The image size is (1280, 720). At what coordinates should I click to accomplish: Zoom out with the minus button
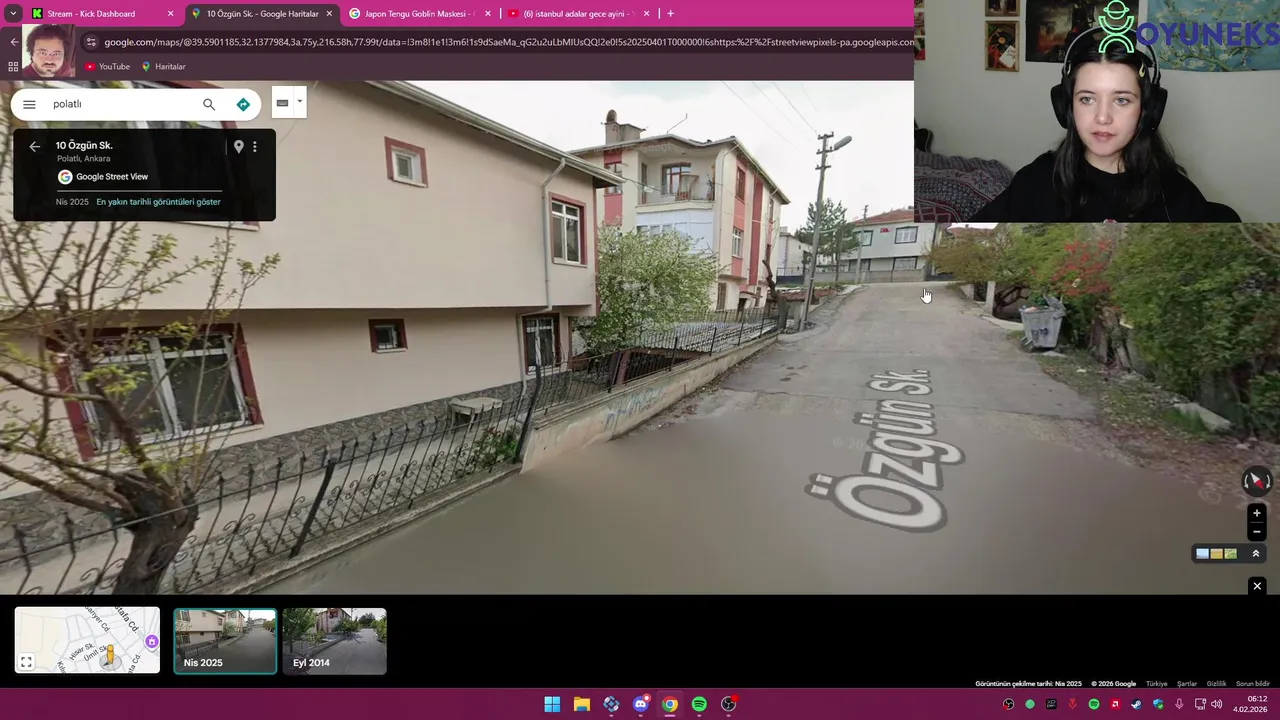click(x=1257, y=532)
